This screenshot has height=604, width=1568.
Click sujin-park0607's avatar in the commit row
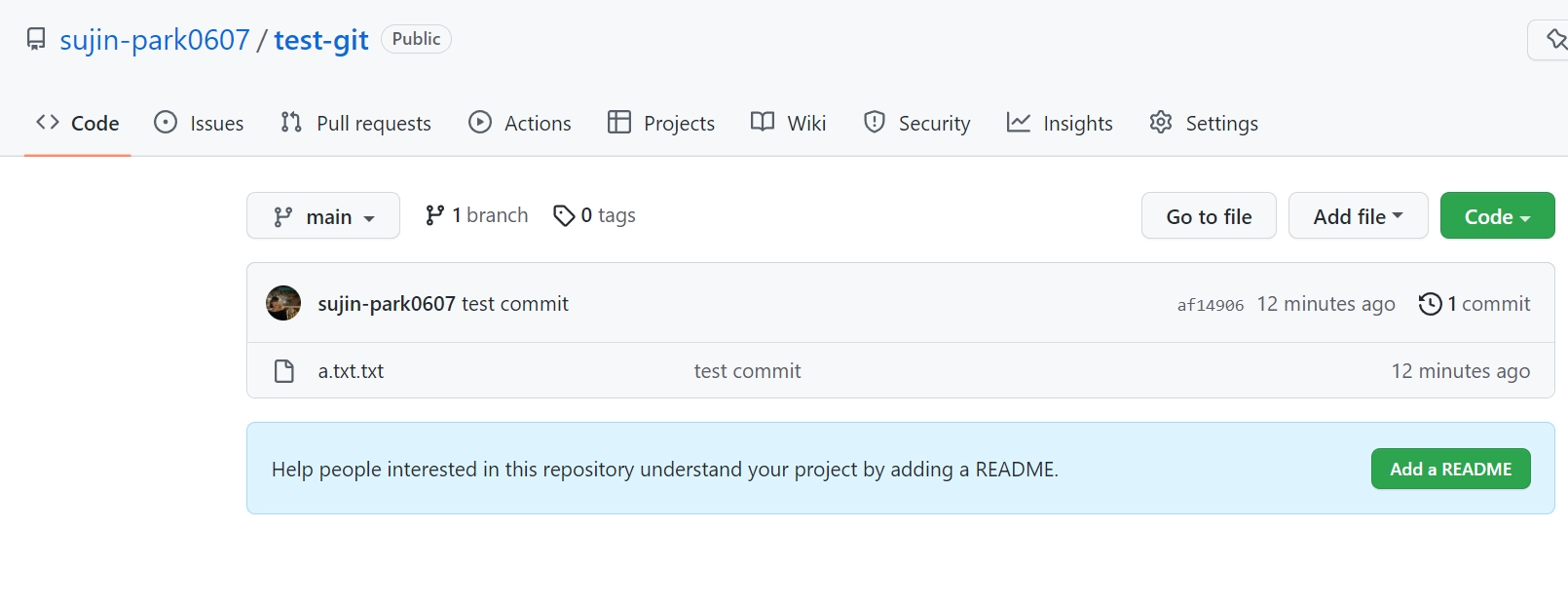click(x=283, y=303)
